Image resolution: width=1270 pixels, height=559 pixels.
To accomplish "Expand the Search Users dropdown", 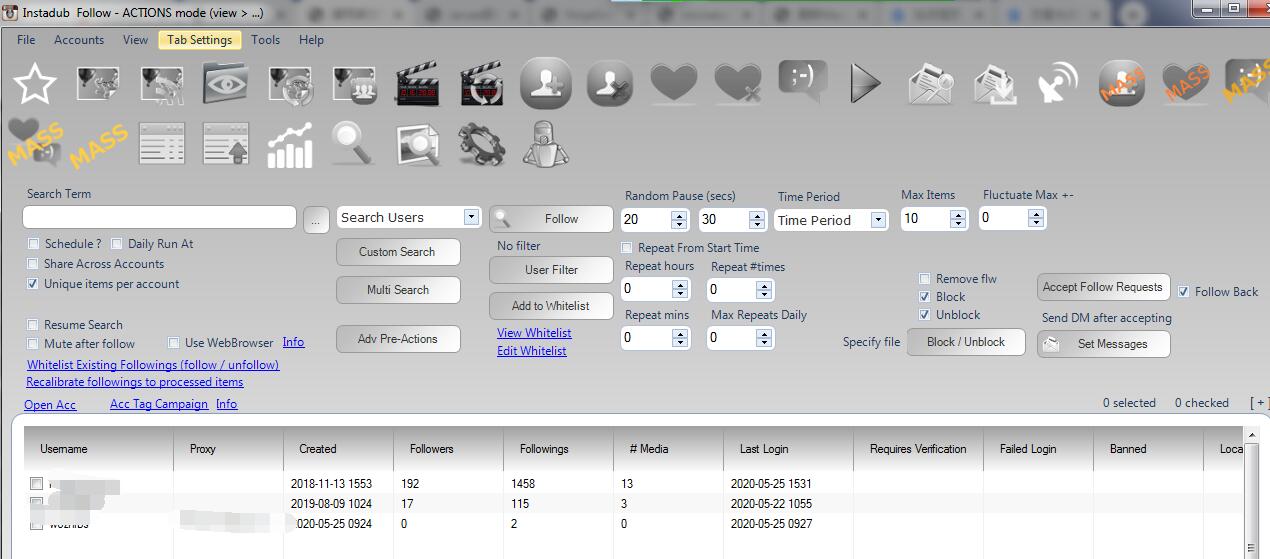I will (x=471, y=218).
